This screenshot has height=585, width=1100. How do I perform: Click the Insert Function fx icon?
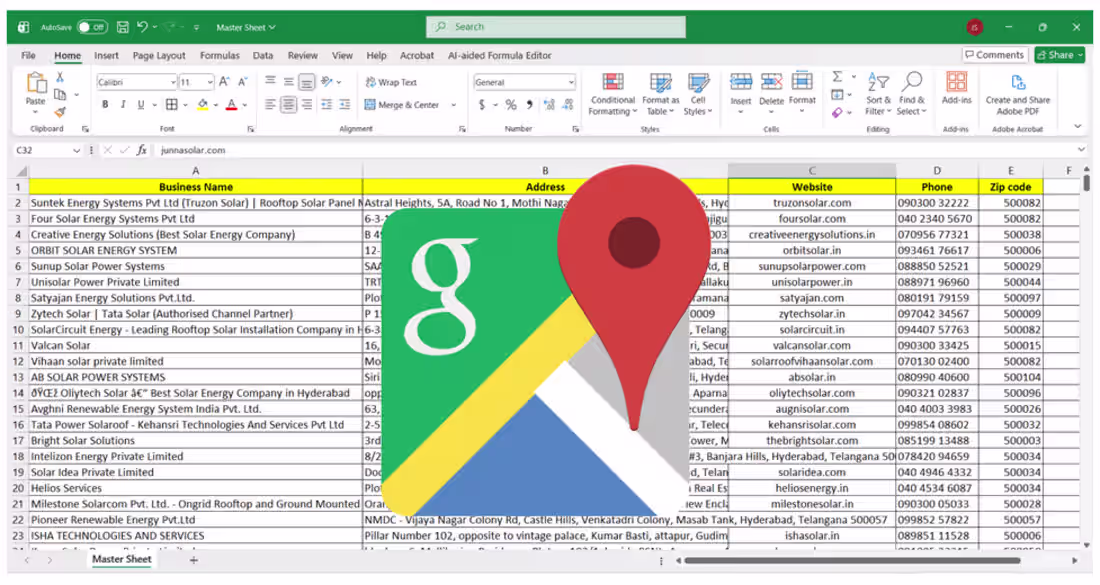pyautogui.click(x=142, y=150)
